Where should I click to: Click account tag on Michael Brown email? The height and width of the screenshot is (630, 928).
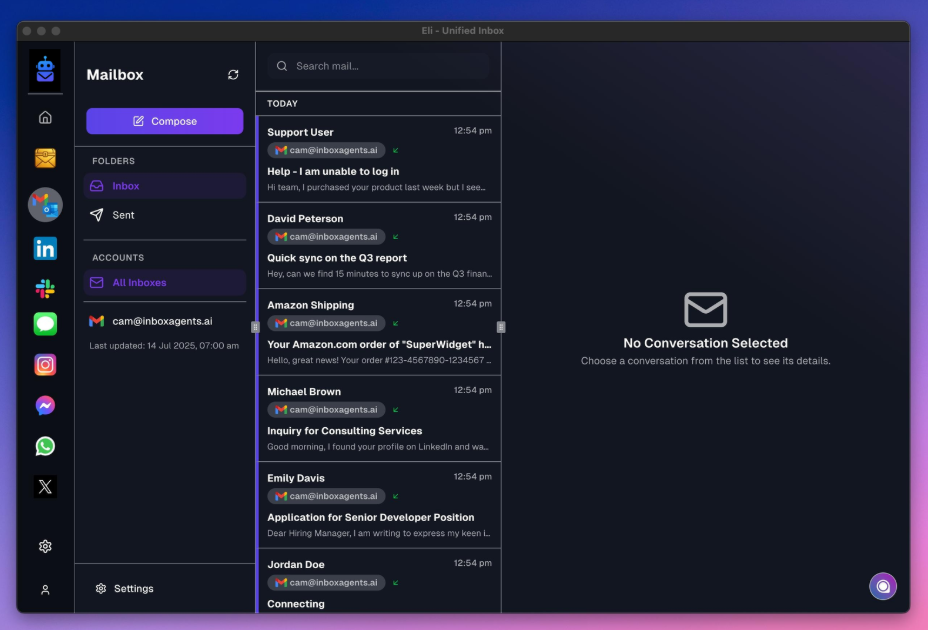click(x=326, y=410)
